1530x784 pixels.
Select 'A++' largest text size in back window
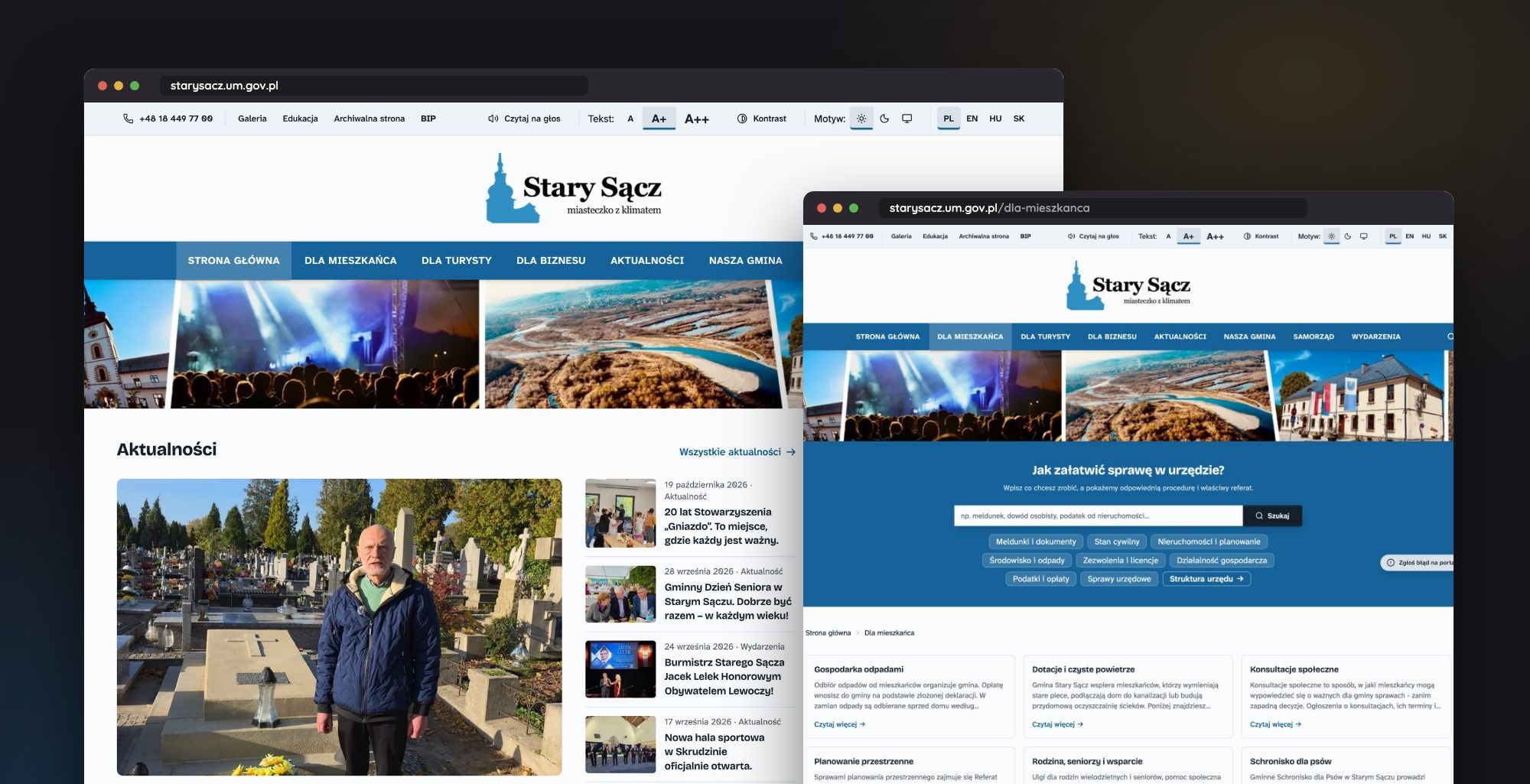point(696,119)
